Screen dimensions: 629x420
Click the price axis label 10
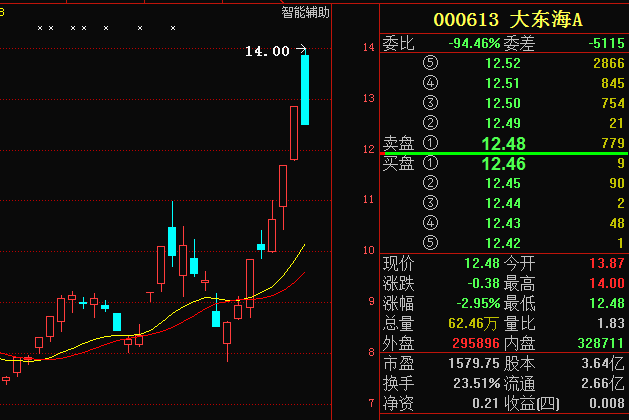369,250
